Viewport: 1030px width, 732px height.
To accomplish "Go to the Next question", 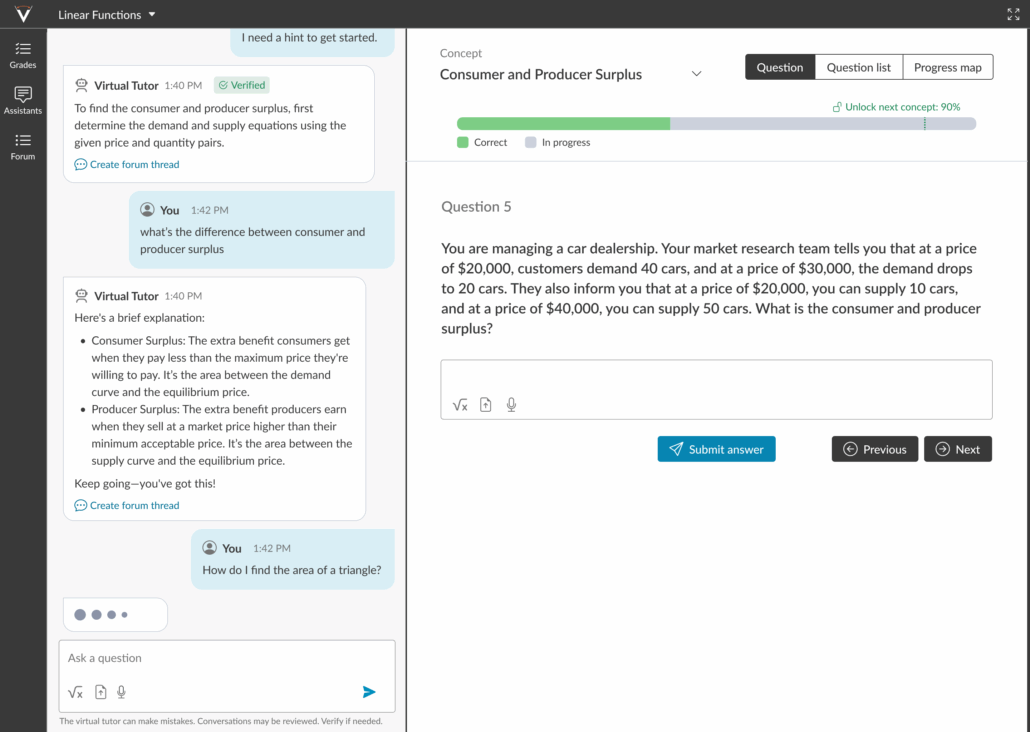I will tap(957, 449).
